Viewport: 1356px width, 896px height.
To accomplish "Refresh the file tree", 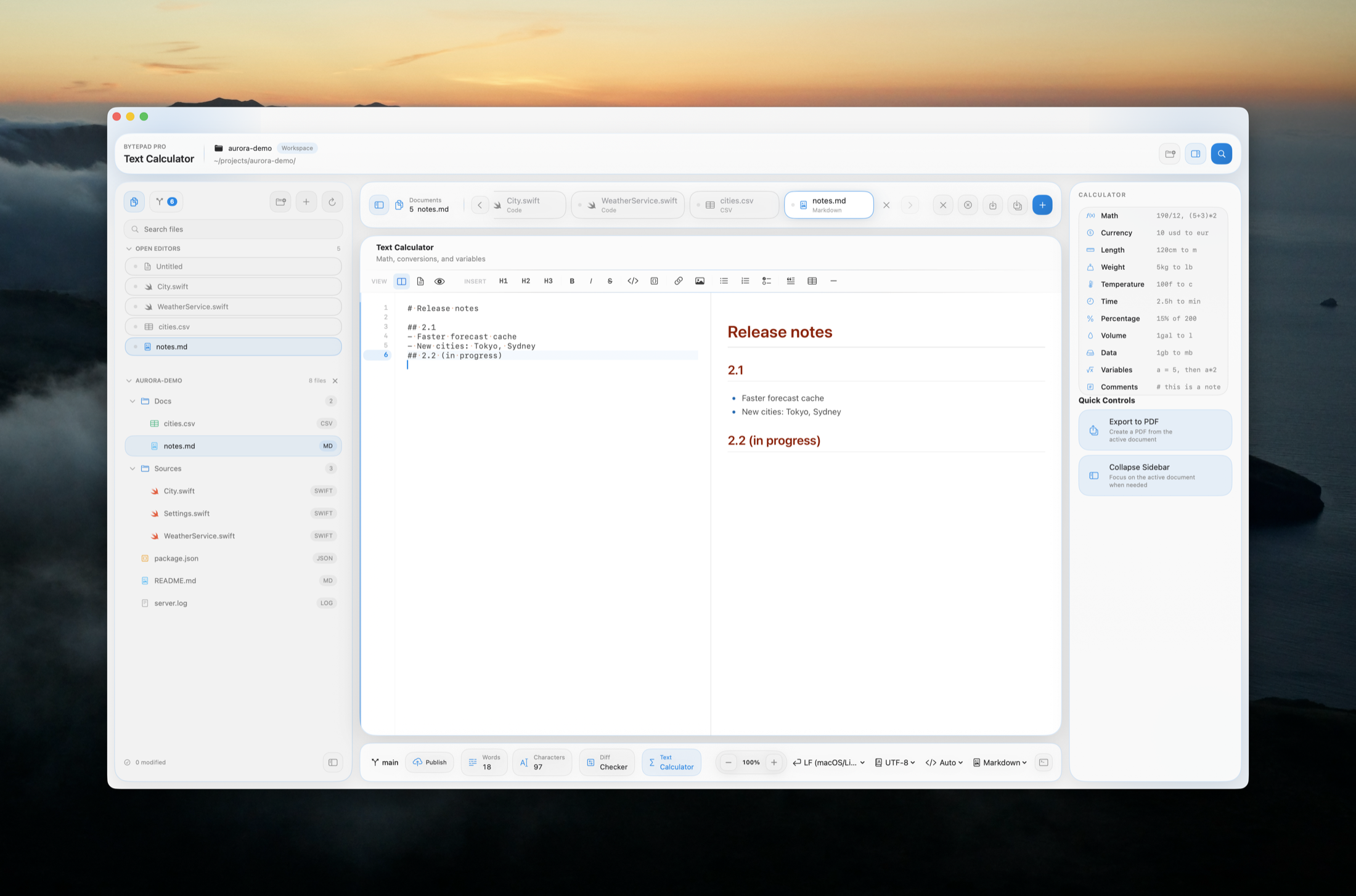I will 332,202.
